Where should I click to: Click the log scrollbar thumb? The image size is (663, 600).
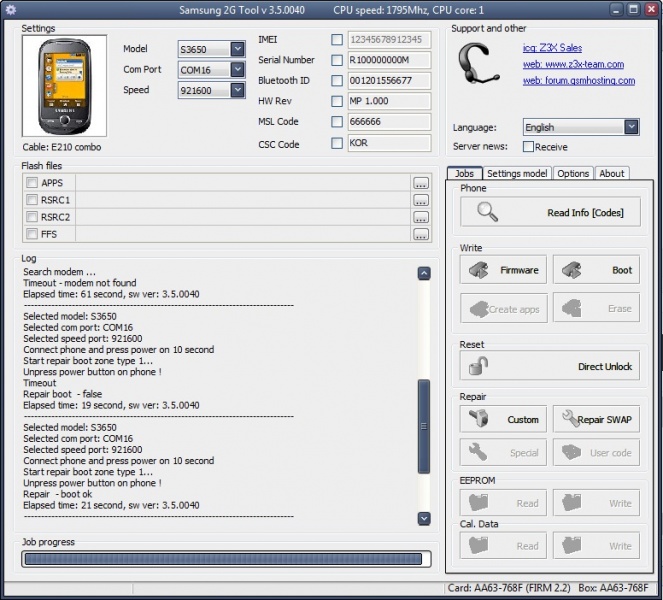pos(424,426)
